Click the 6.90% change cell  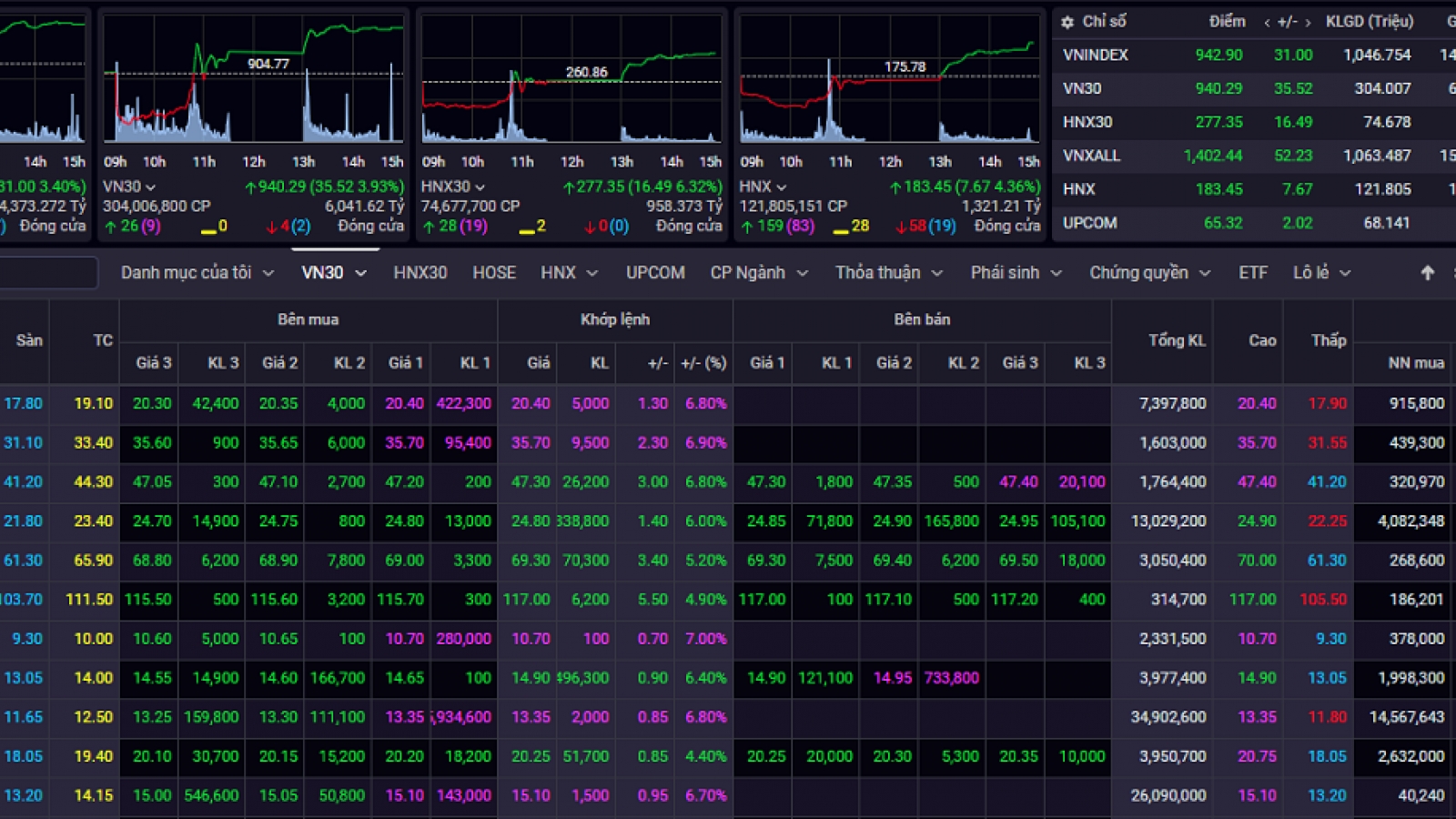coord(706,442)
